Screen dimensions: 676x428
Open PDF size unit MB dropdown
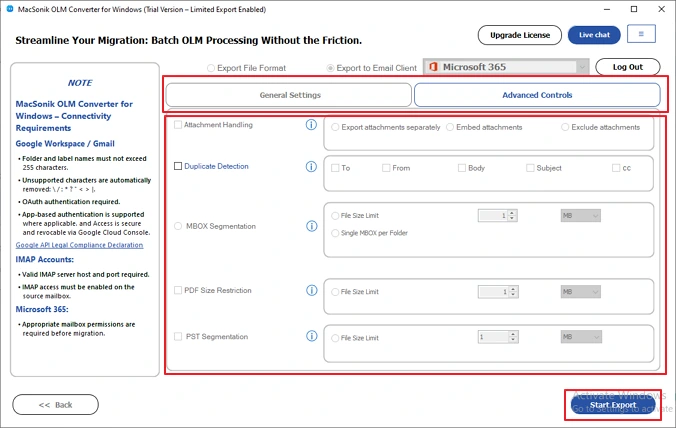pos(580,292)
